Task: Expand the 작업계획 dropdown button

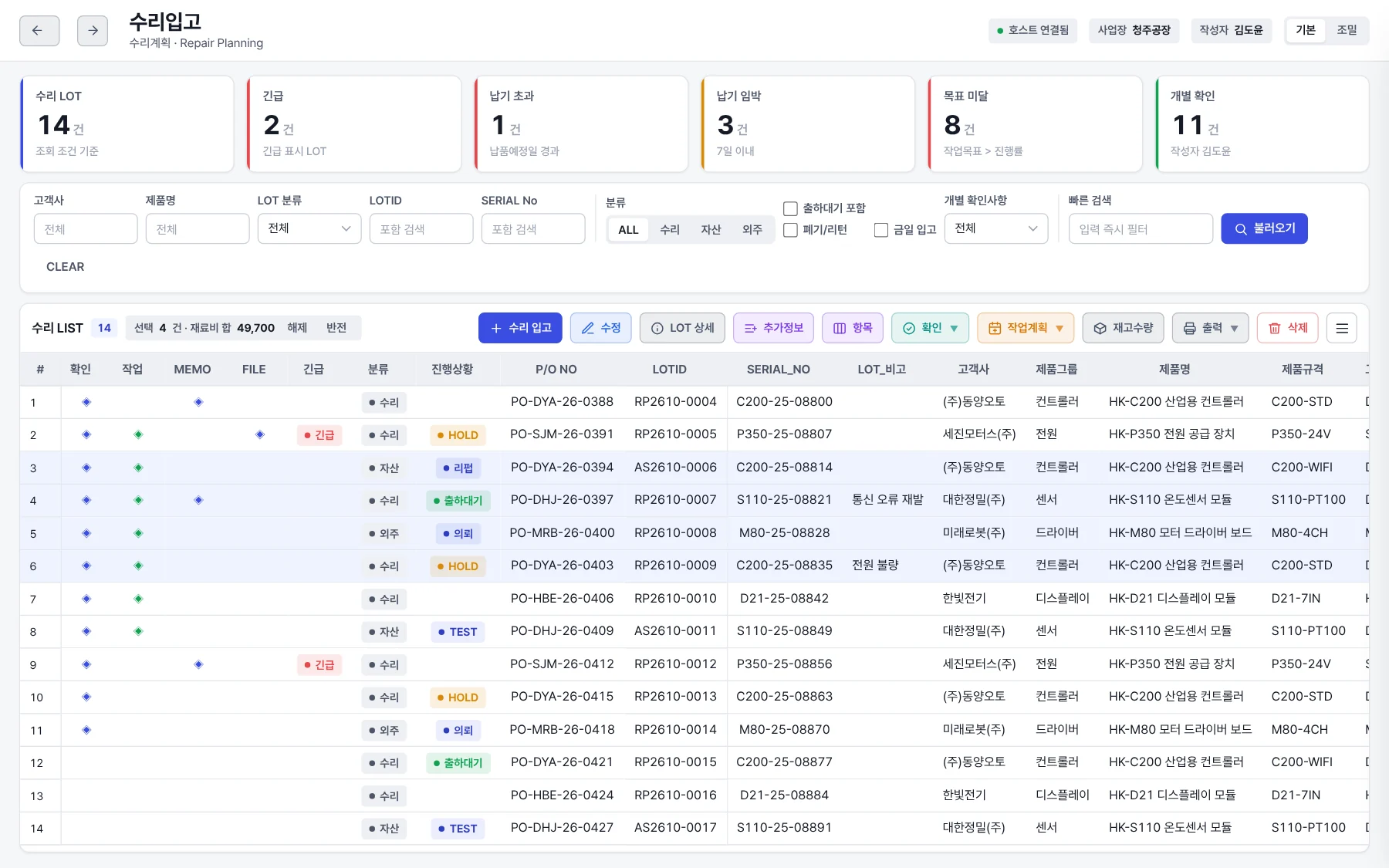Action: [x=1026, y=328]
